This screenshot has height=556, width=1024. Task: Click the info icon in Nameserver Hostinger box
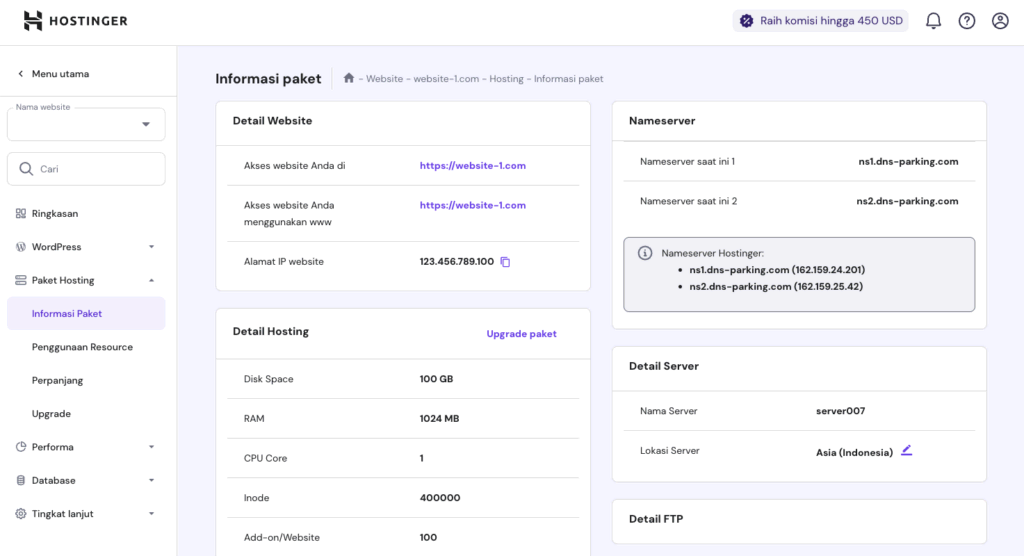click(645, 253)
